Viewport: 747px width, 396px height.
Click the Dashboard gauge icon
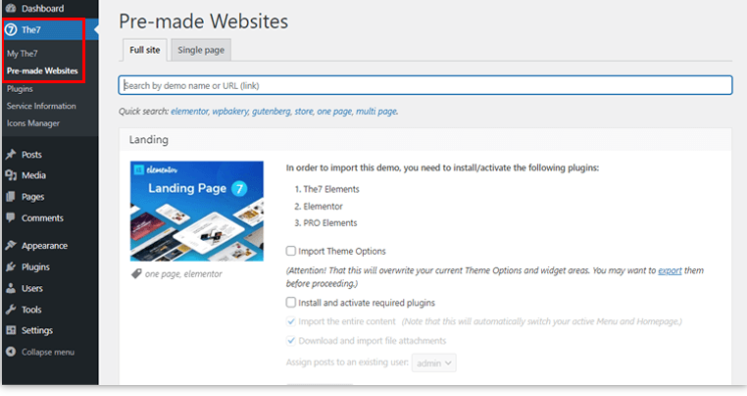(x=11, y=8)
